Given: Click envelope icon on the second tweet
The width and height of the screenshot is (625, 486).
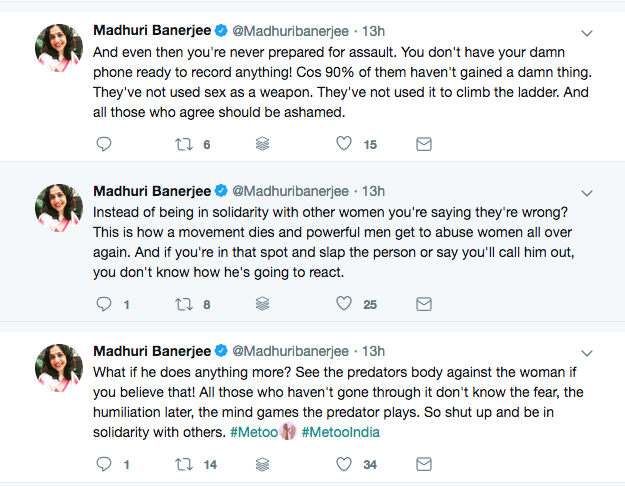Looking at the screenshot, I should [423, 304].
